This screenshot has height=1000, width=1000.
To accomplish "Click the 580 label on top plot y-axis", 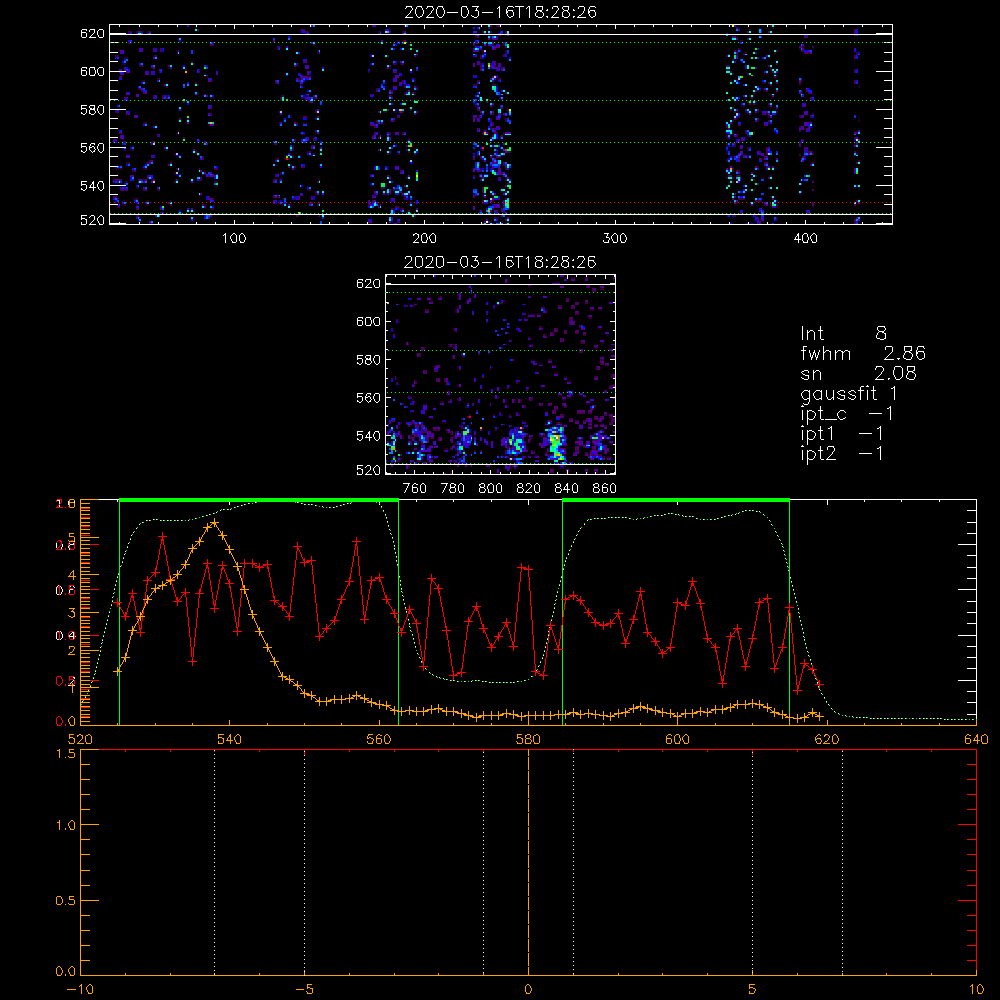I will [92, 110].
